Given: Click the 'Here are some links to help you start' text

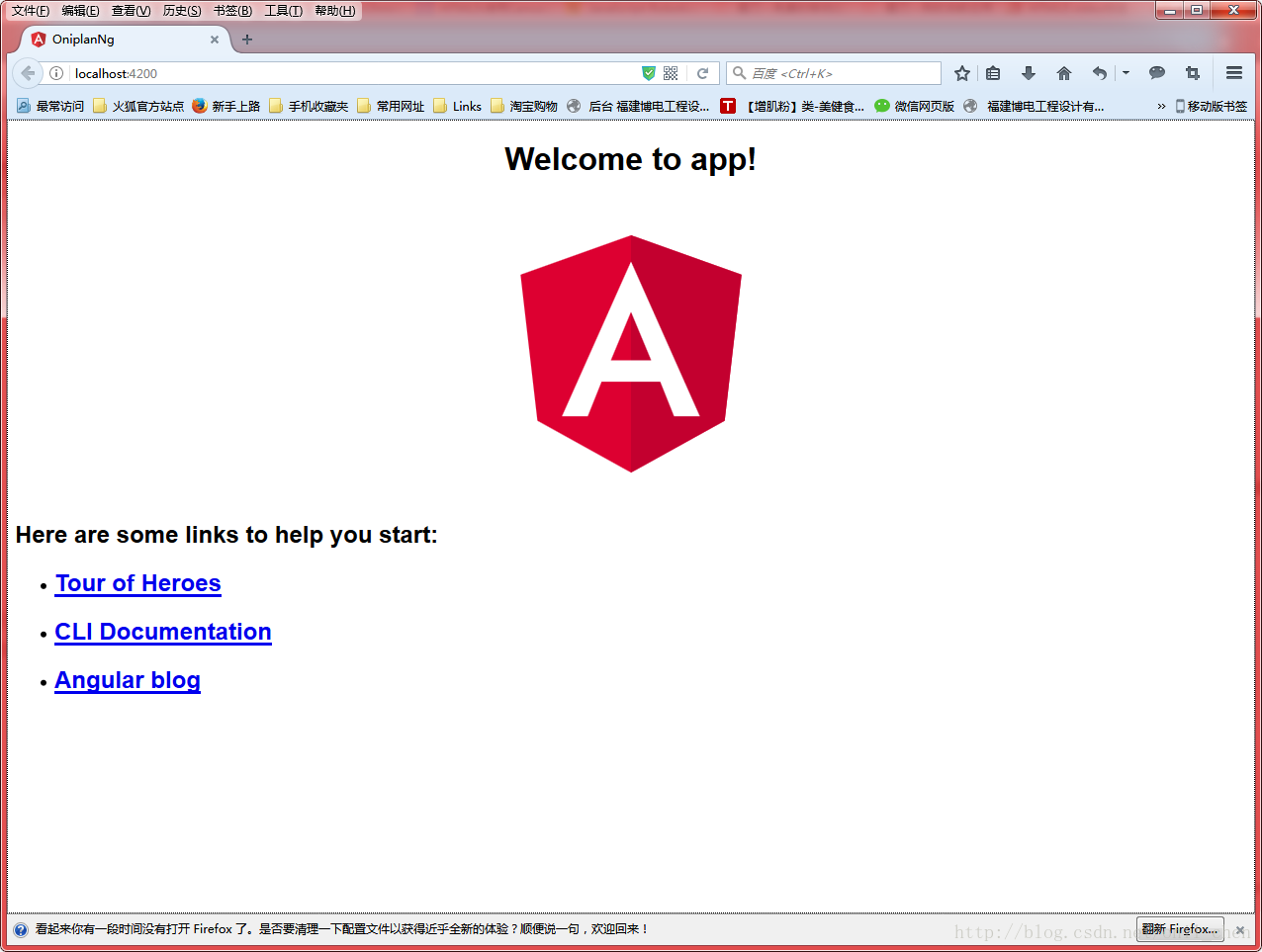Looking at the screenshot, I should pyautogui.click(x=226, y=535).
